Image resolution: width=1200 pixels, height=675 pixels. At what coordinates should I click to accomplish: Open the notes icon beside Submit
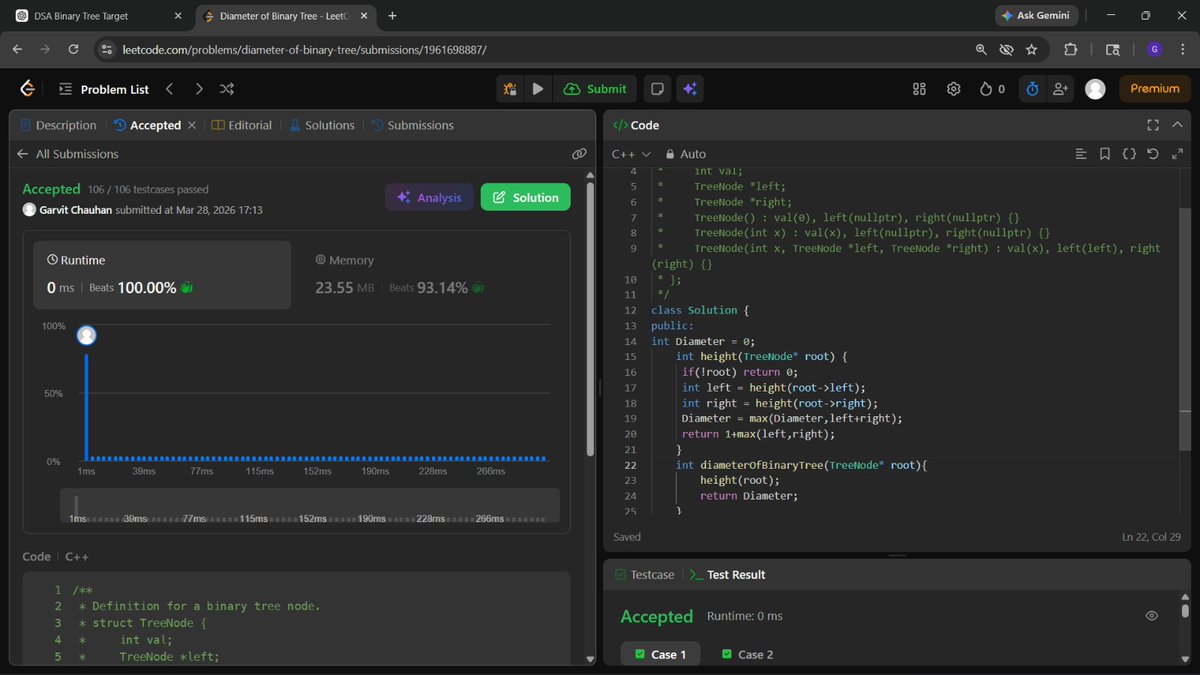(x=657, y=89)
